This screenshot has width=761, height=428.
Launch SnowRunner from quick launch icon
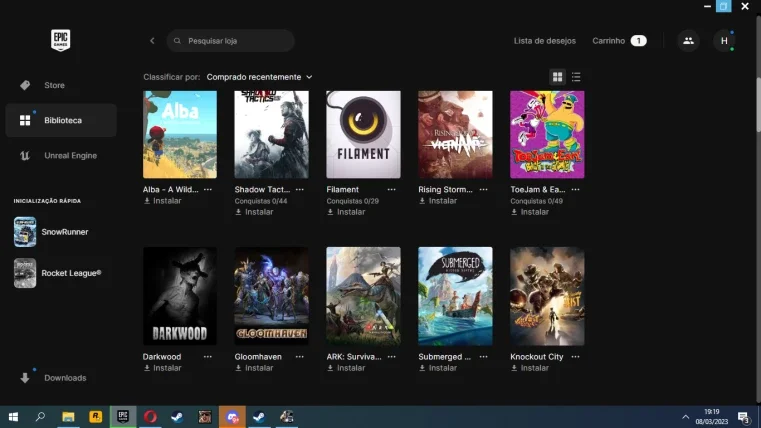[25, 232]
